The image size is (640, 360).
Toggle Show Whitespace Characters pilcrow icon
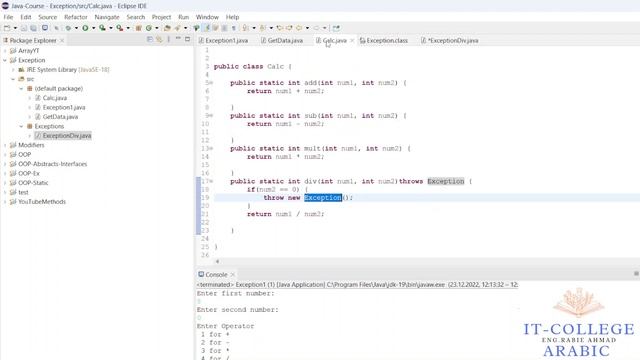click(233, 28)
